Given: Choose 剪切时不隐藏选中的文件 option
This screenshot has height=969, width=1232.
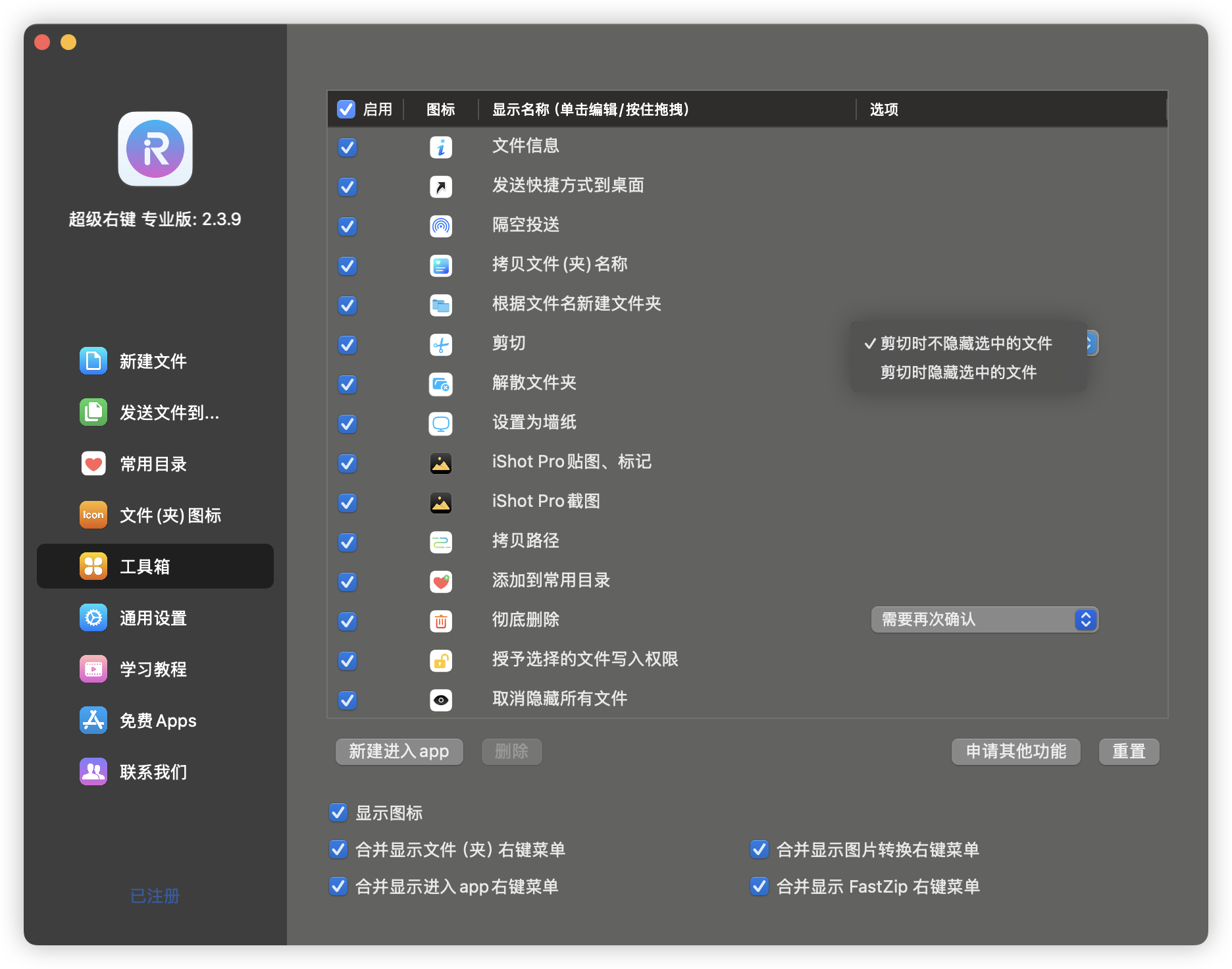Looking at the screenshot, I should click(x=965, y=344).
